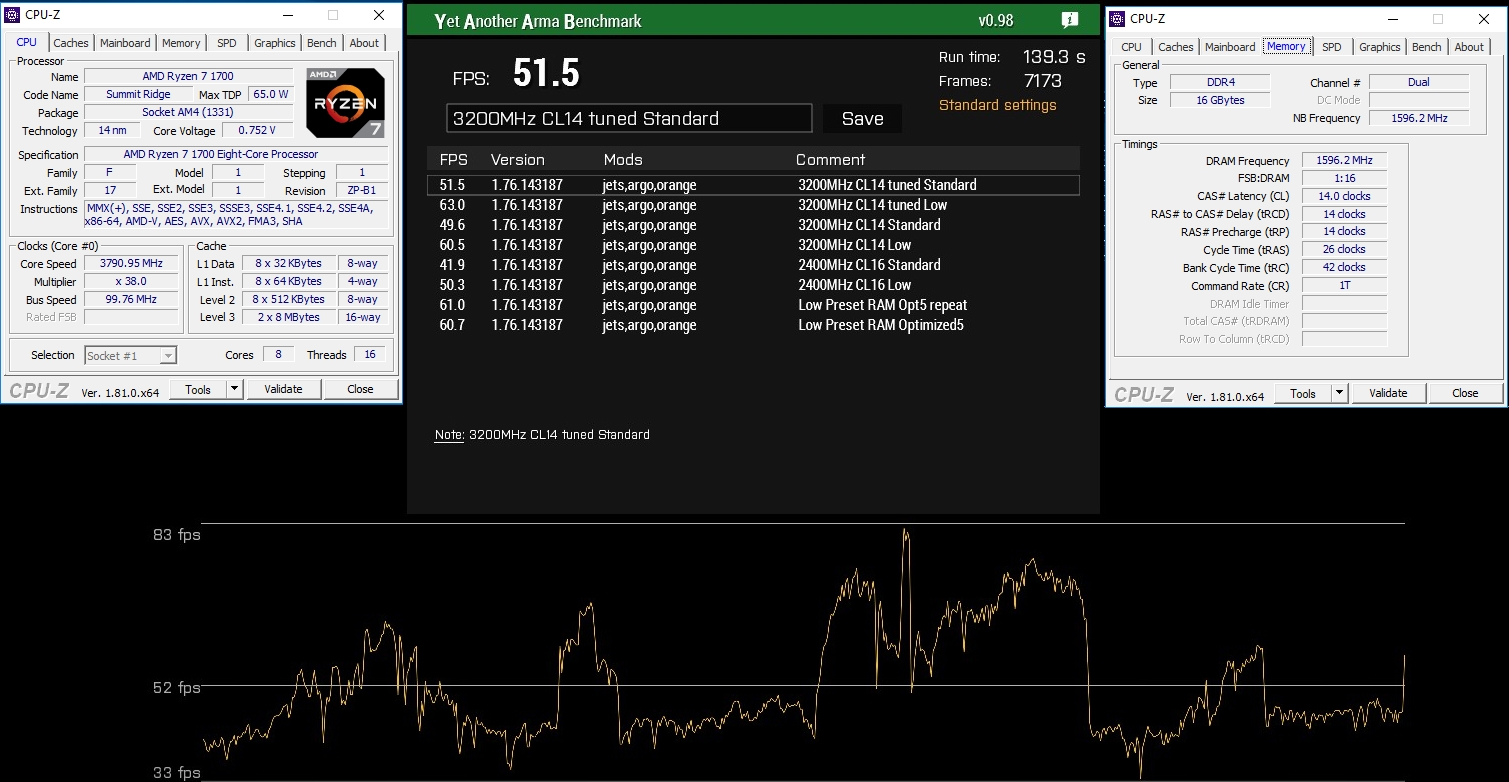1509x782 pixels.
Task: Click Tools button in right CPU-Z window
Action: [x=1303, y=393]
